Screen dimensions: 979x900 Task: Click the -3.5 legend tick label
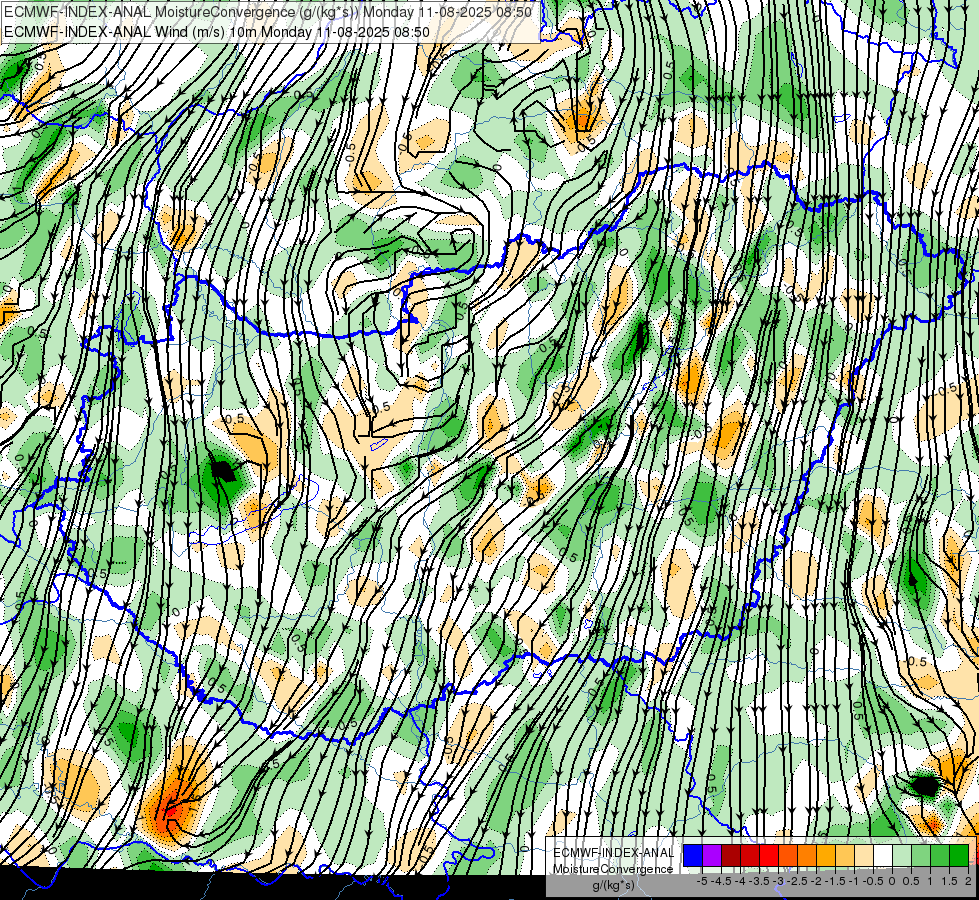point(759,881)
